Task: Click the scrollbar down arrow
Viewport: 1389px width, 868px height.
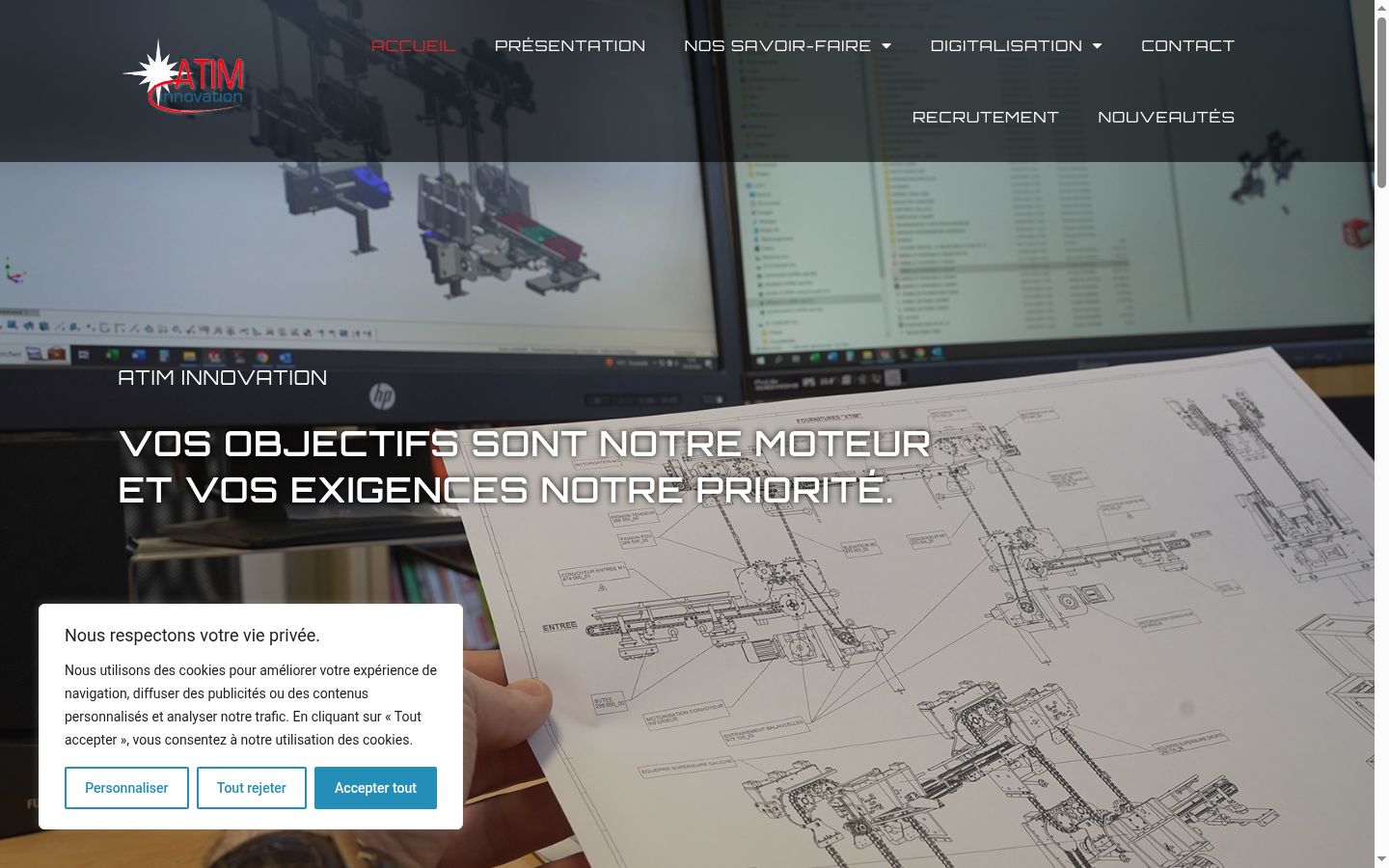Action: 1381,859
